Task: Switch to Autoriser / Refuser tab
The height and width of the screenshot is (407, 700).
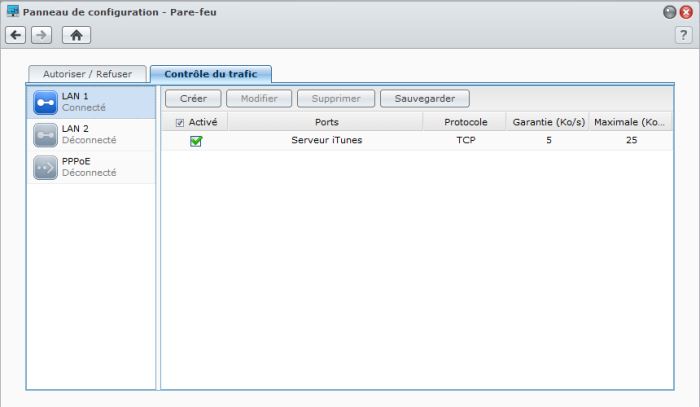Action: click(88, 74)
